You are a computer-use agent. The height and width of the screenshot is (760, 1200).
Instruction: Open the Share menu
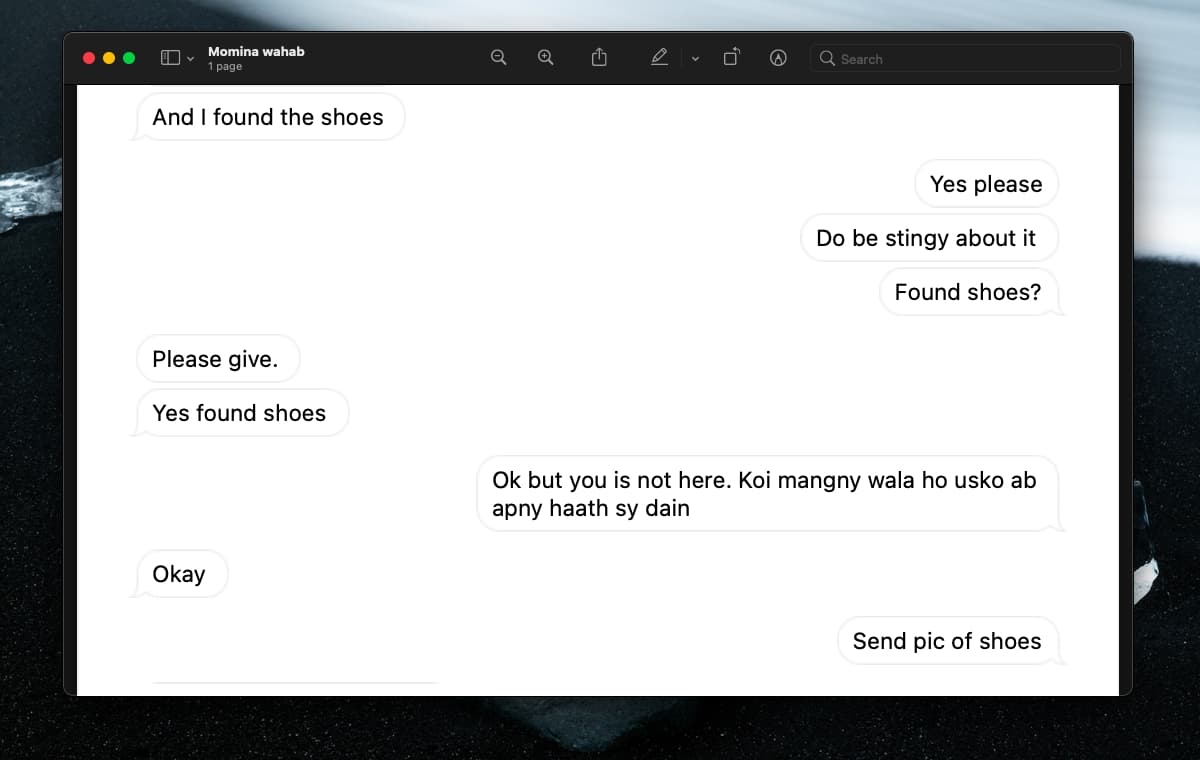[x=599, y=58]
